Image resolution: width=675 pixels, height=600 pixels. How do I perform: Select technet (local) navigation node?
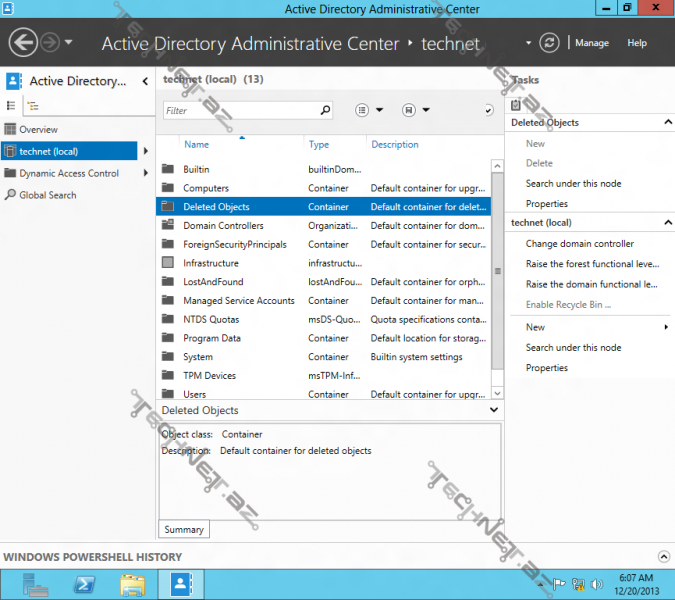(69, 151)
